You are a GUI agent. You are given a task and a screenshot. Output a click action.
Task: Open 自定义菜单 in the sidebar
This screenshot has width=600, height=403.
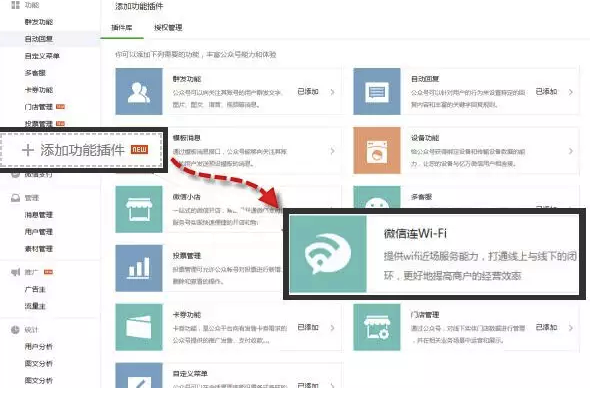[42, 56]
